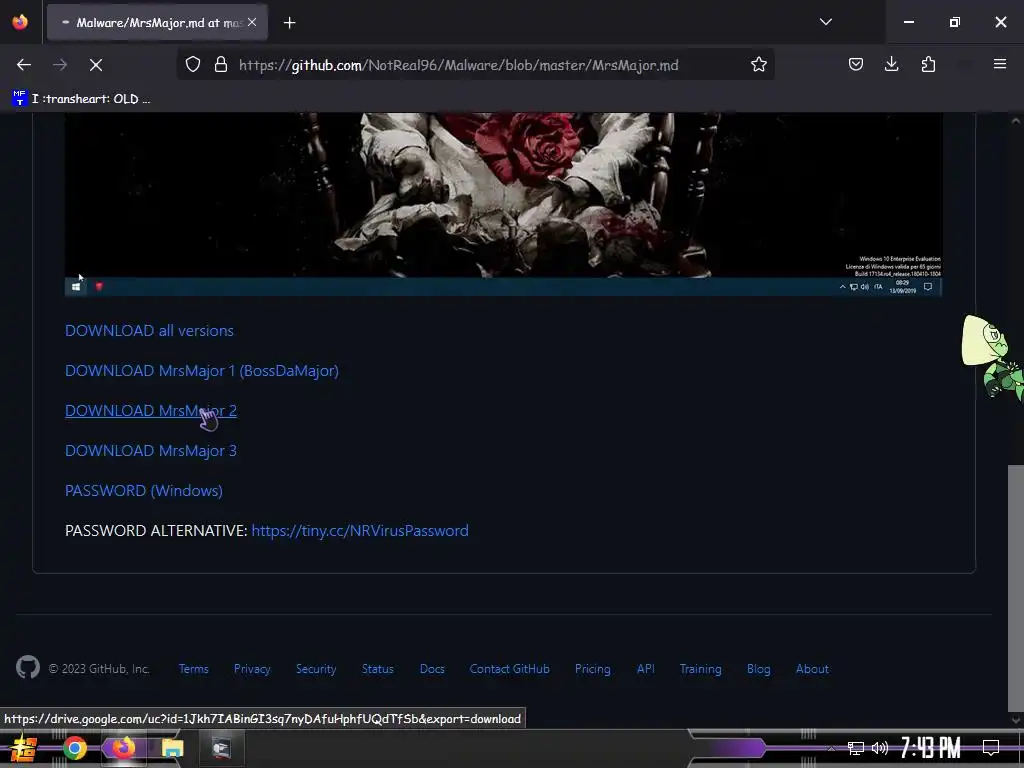Image resolution: width=1024 pixels, height=768 pixels.
Task: Open the Training footer link
Action: pos(700,669)
